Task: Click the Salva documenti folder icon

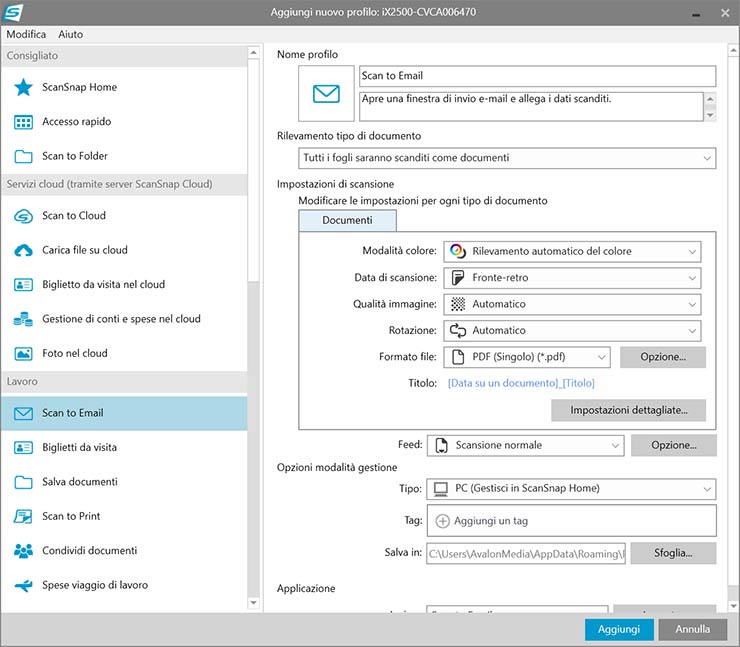Action: coord(23,482)
